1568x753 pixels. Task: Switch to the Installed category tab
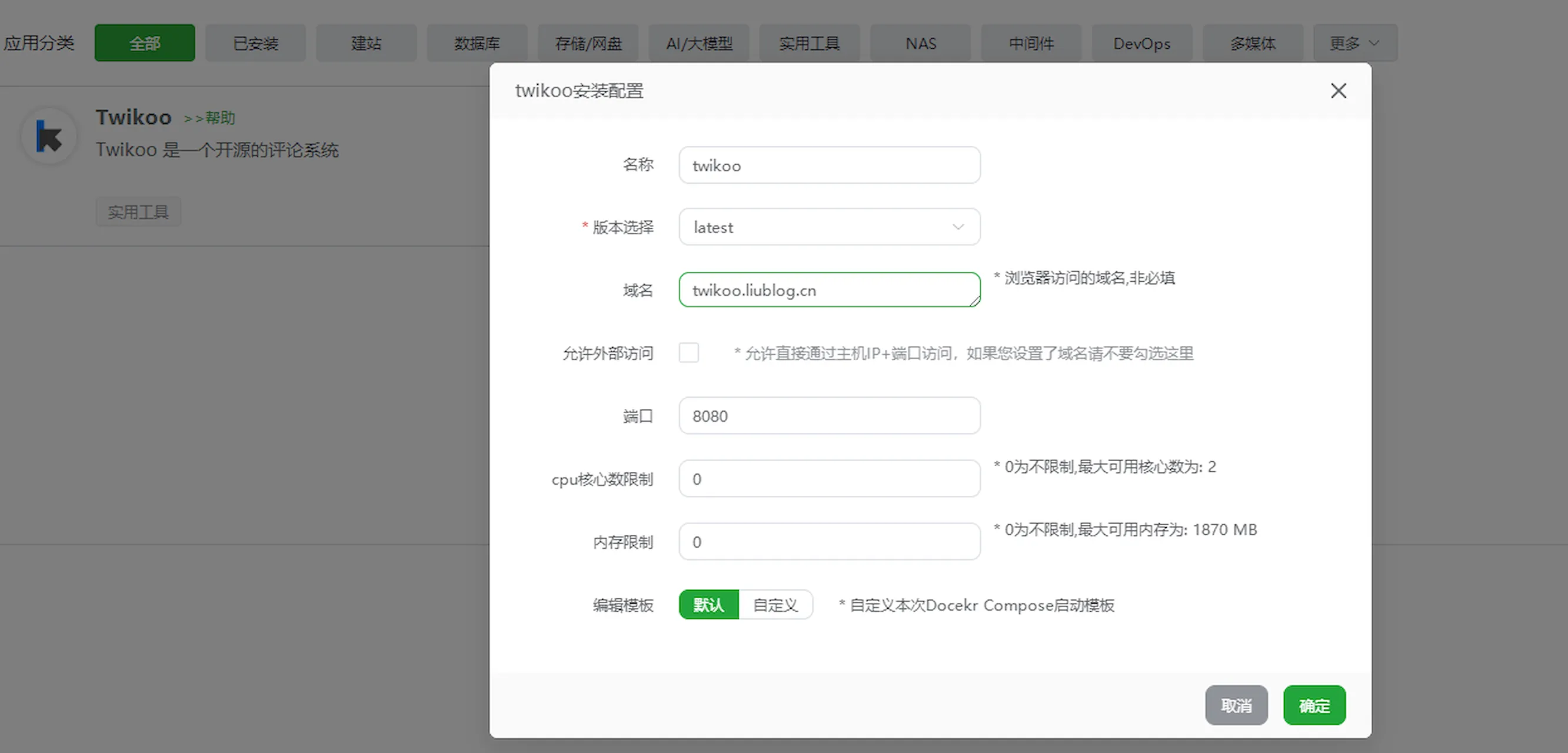256,43
